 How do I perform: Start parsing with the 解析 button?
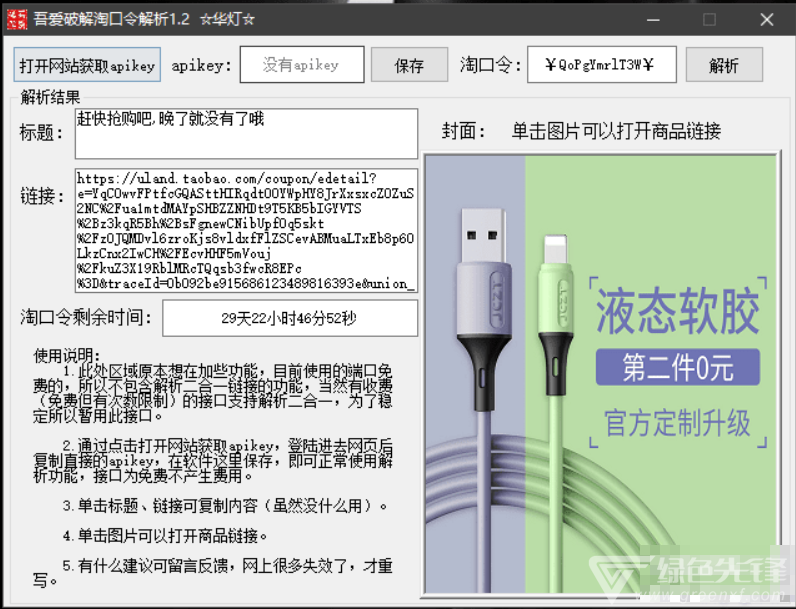coord(724,65)
